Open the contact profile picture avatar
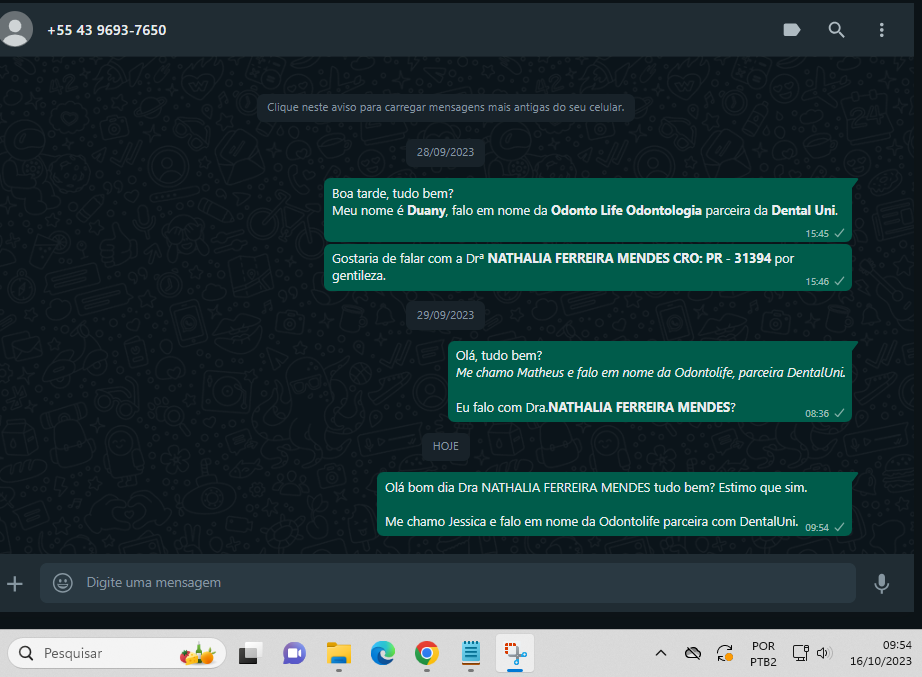Viewport: 922px width, 677px height. tap(15, 29)
